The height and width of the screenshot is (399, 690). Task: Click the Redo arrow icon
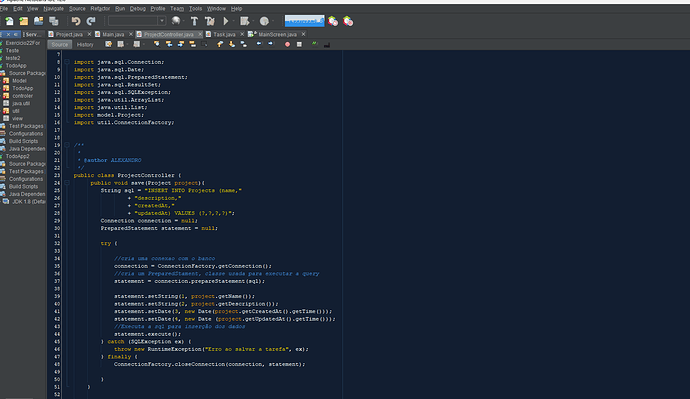click(91, 21)
